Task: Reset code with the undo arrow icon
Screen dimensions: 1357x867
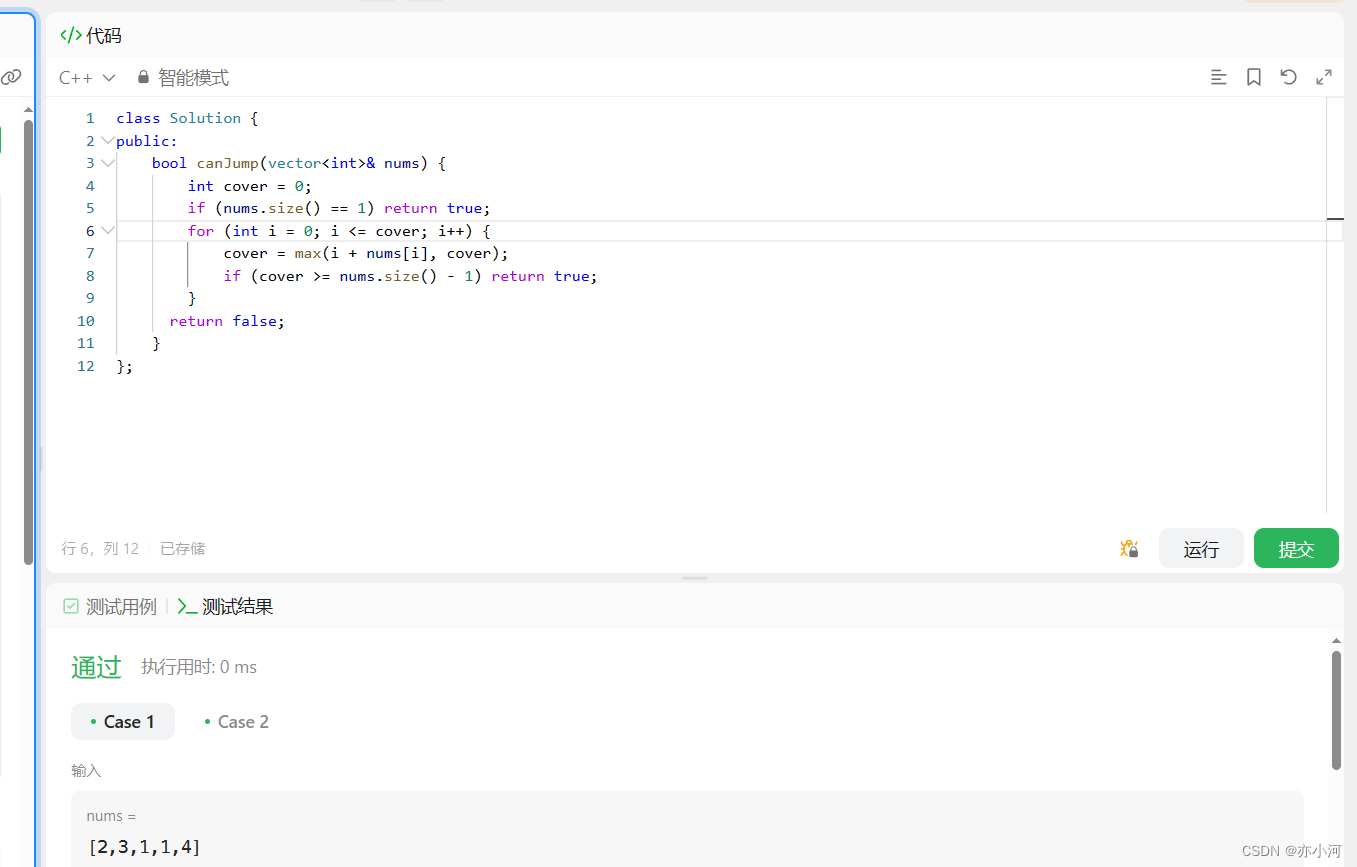Action: pos(1288,77)
